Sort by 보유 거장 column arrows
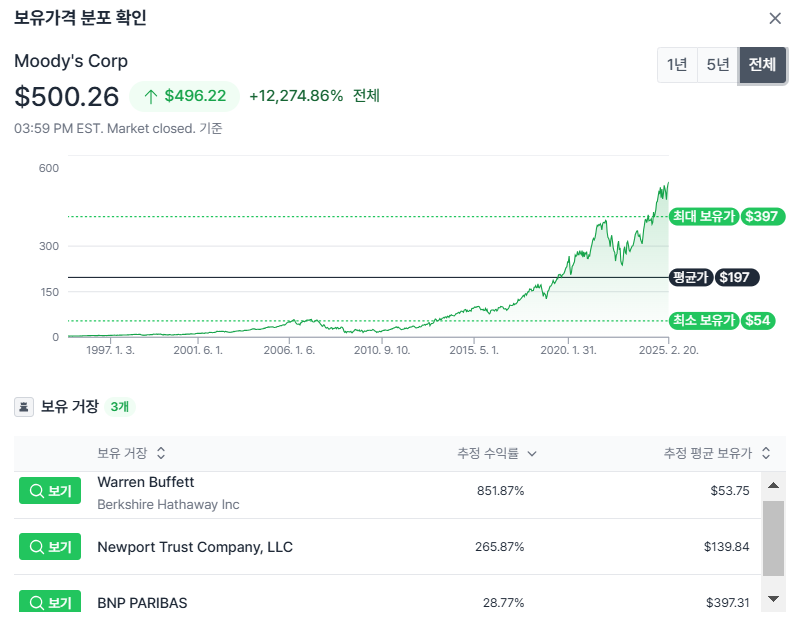 point(161,453)
